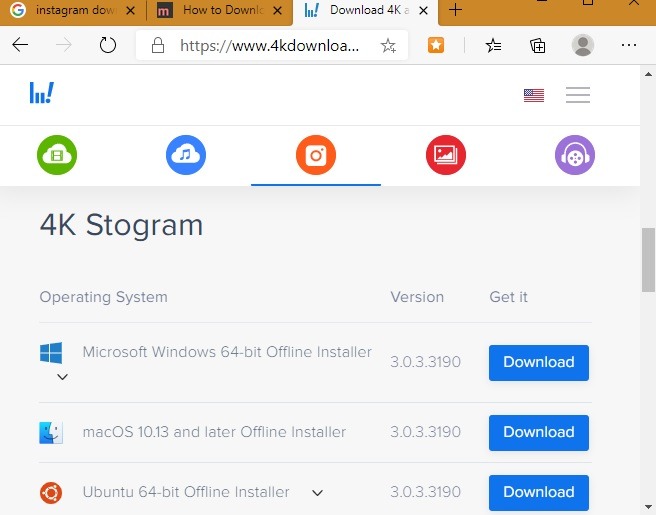Open the Collections panel
Viewport: 656px width, 515px height.
538,45
